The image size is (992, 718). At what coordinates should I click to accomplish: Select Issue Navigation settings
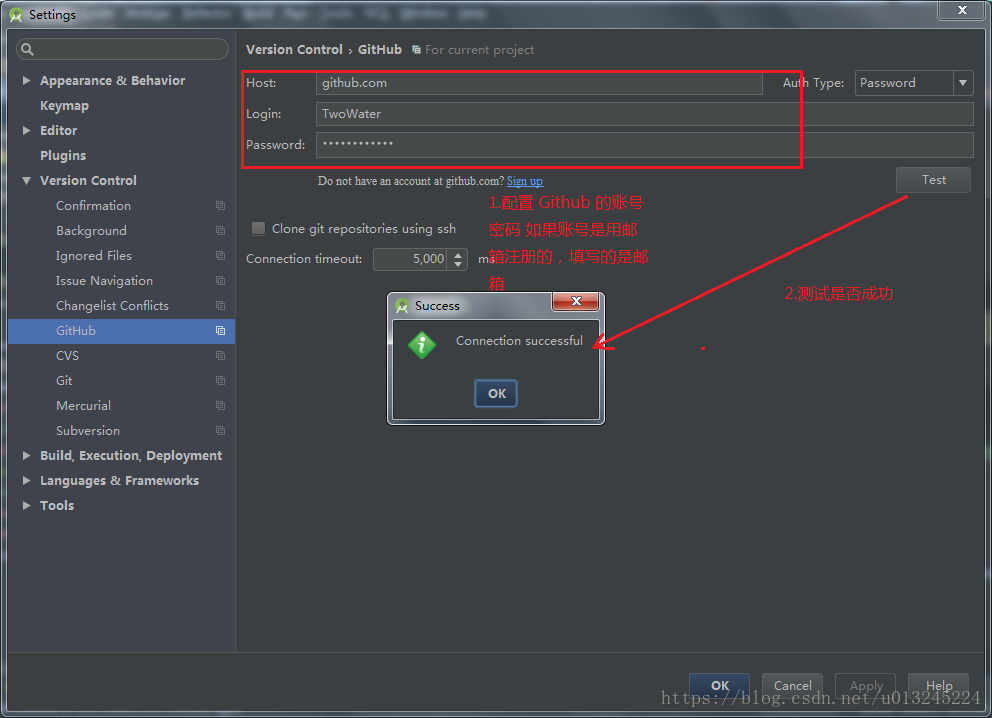coord(104,281)
